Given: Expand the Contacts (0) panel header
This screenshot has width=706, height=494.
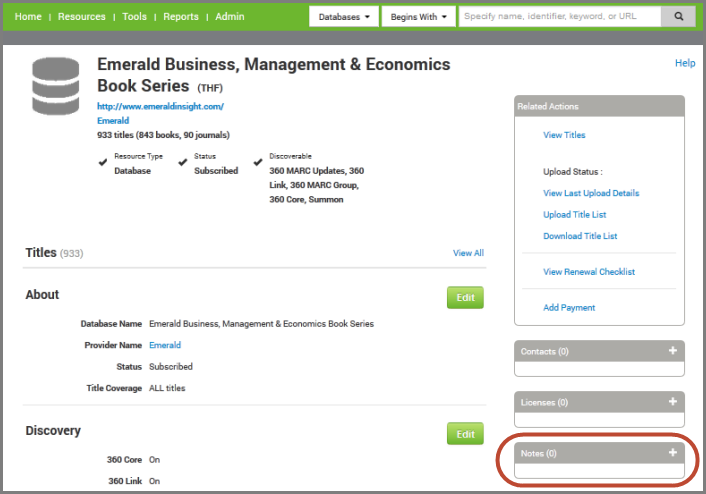Looking at the screenshot, I should [x=599, y=351].
